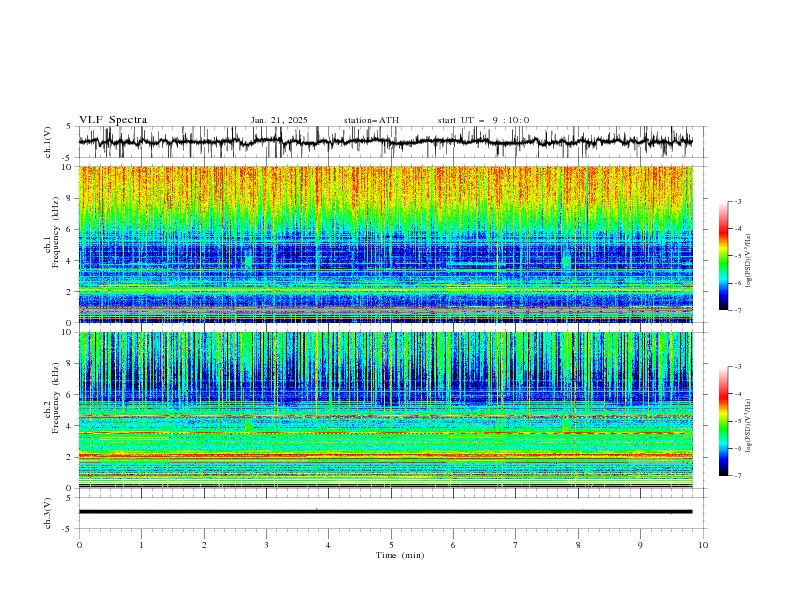Click the time axis tick label "0"
This screenshot has height=612, width=792.
79,545
